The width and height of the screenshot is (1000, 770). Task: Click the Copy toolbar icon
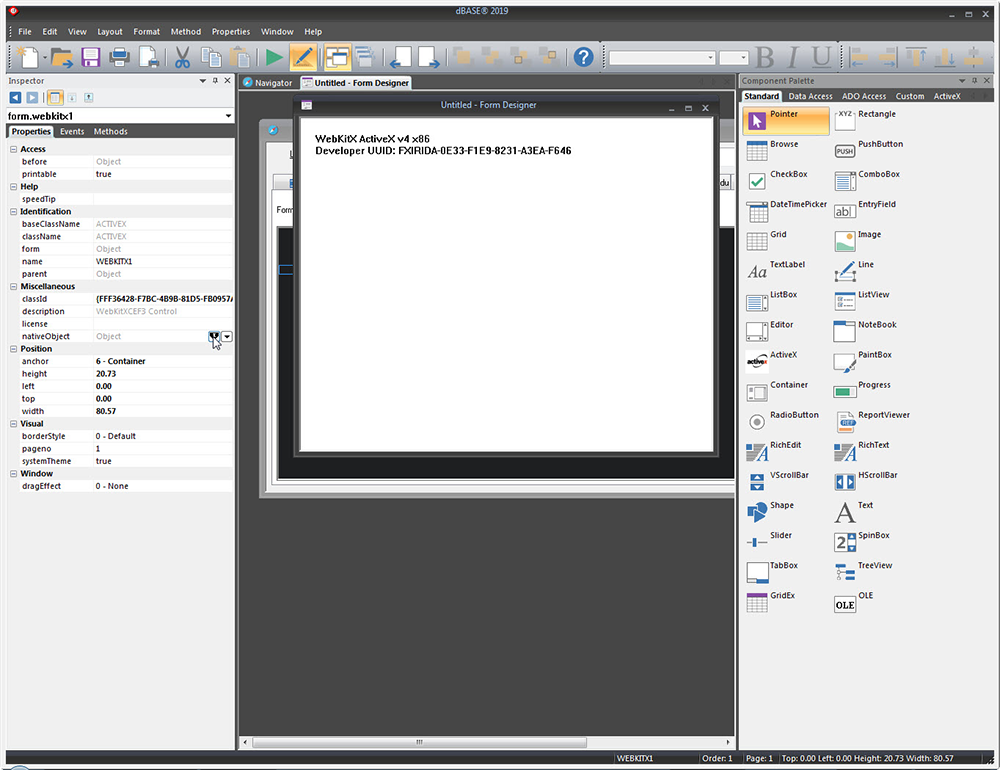[x=211, y=57]
